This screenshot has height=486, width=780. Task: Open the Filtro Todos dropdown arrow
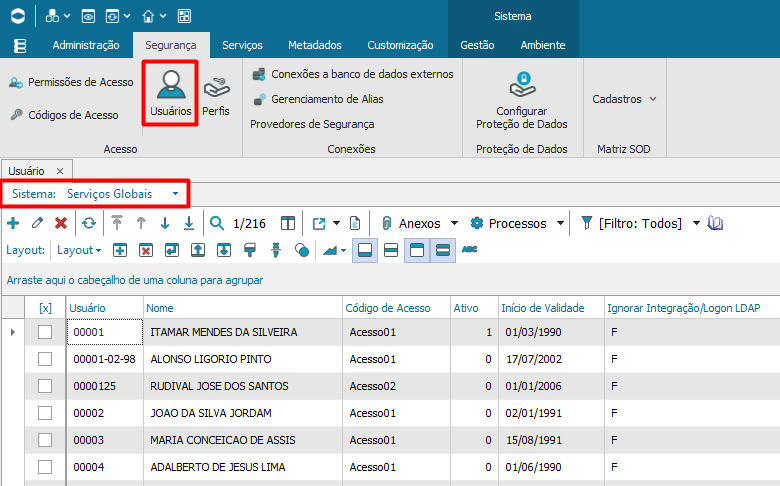click(696, 223)
